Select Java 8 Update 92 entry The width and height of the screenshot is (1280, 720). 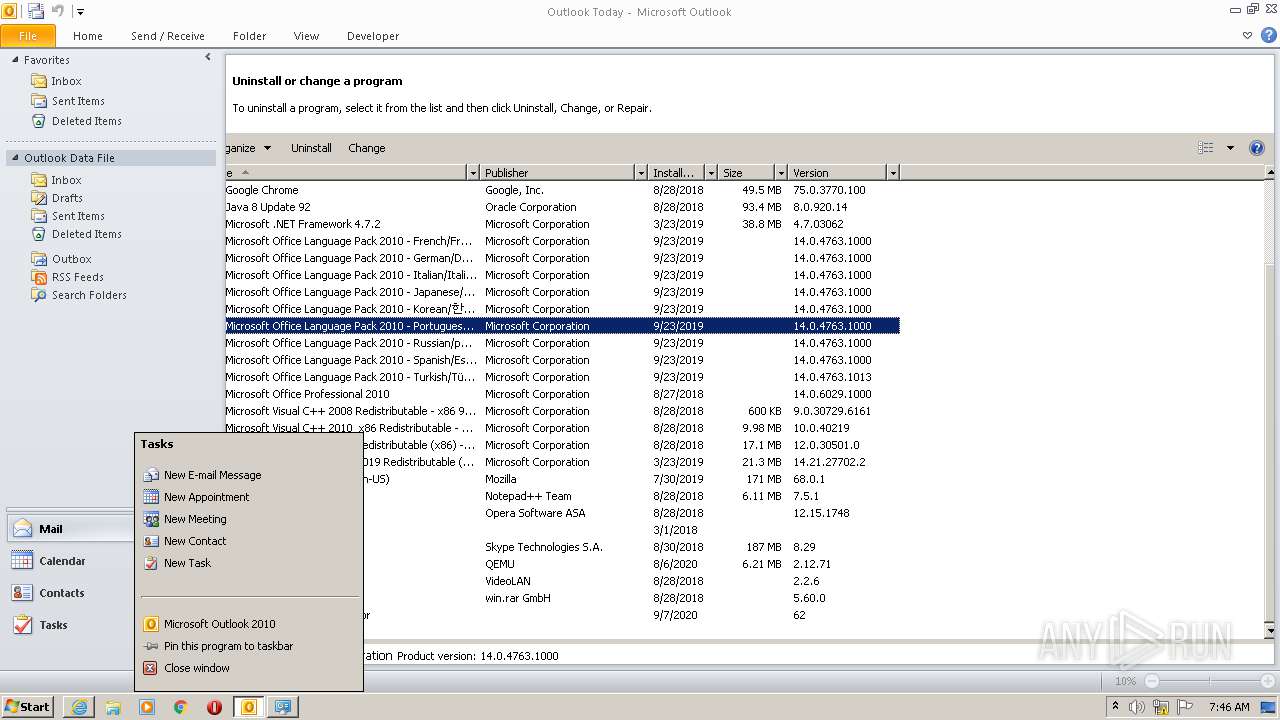click(562, 207)
